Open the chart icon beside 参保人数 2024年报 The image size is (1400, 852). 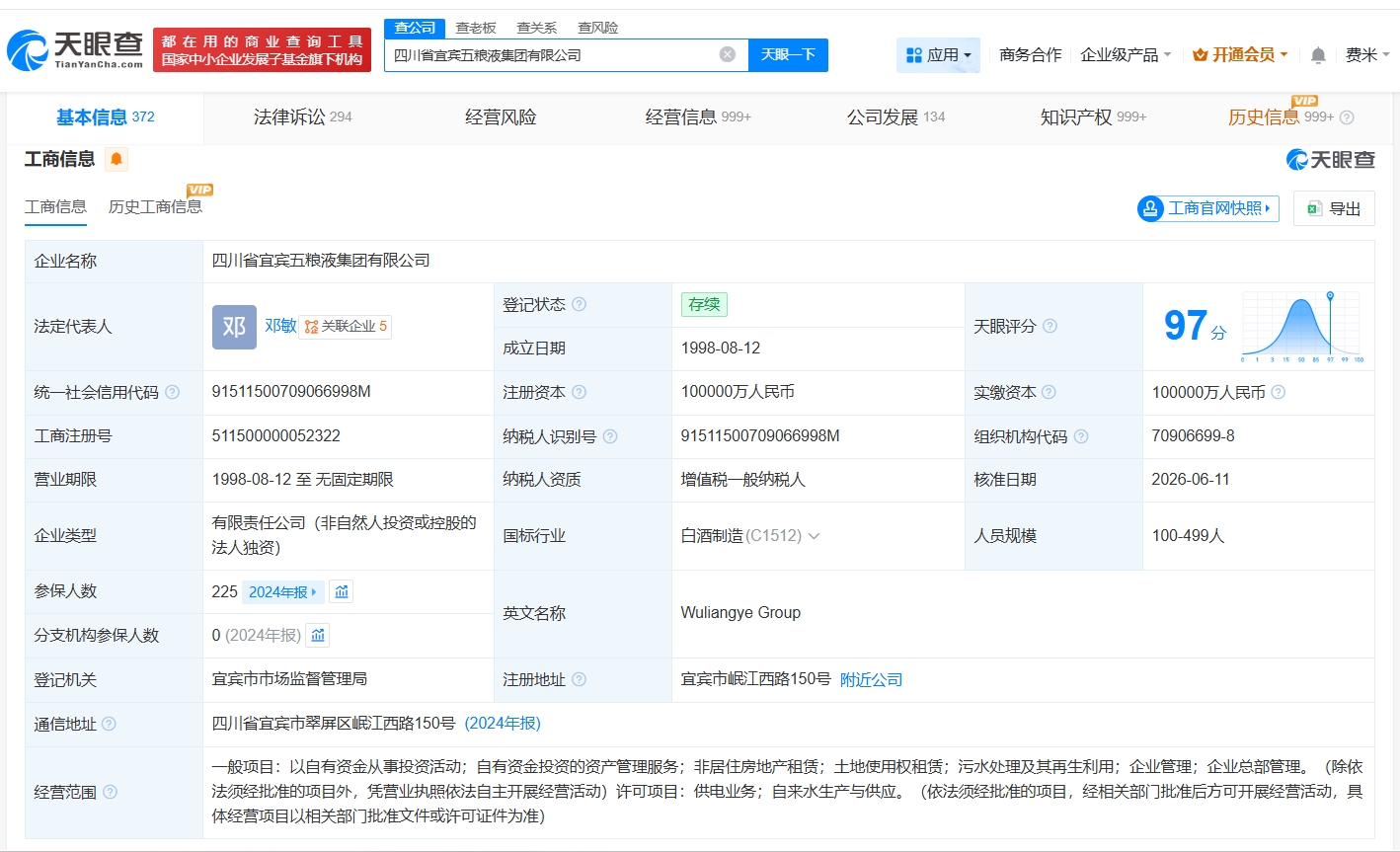tap(341, 591)
